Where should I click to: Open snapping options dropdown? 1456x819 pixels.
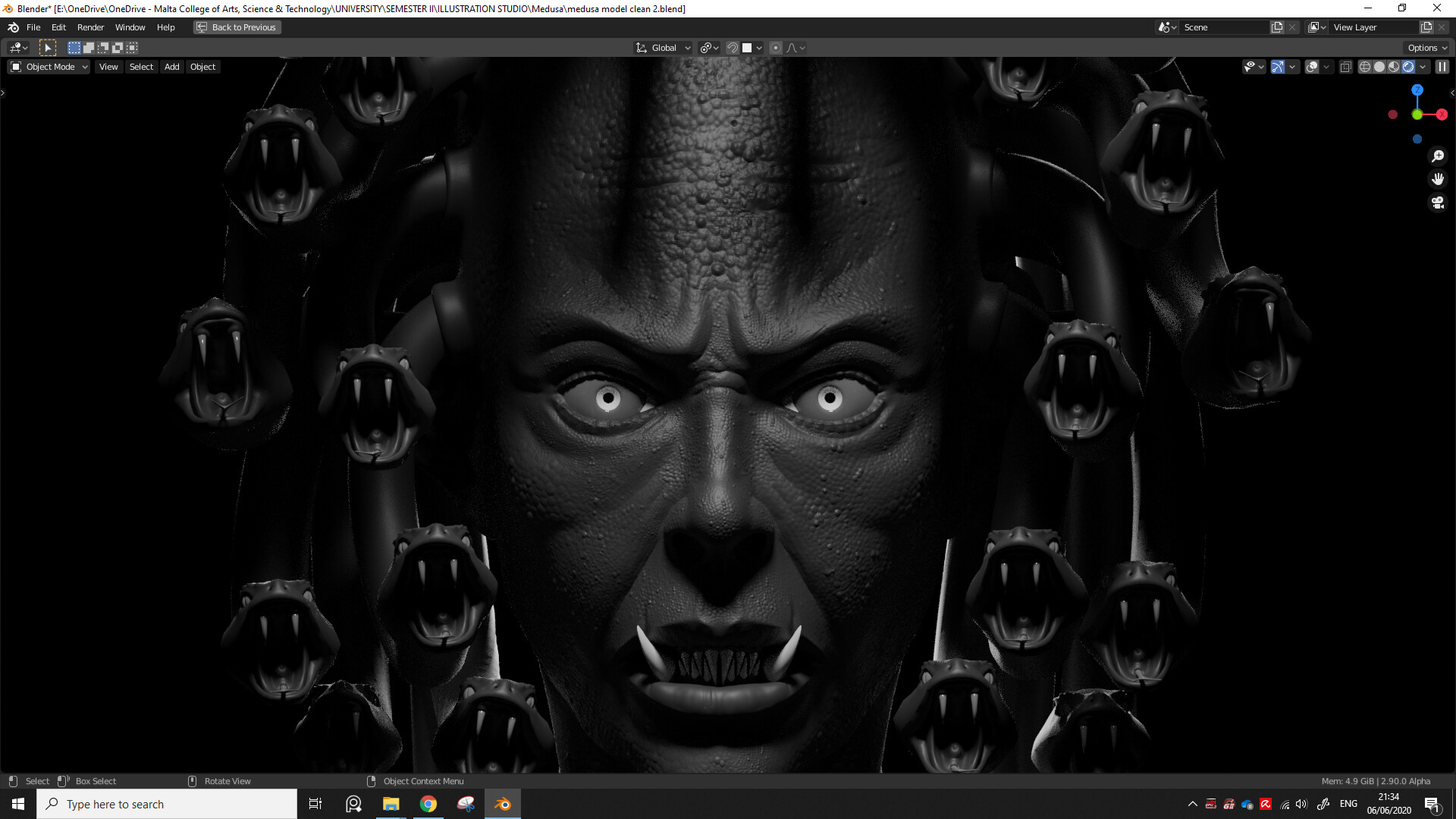(x=752, y=48)
